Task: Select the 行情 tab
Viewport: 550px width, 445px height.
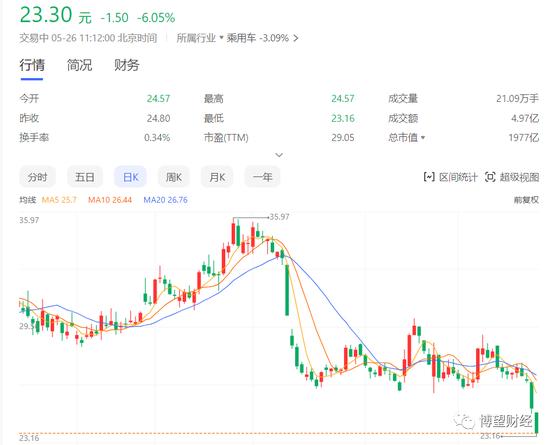Action: pyautogui.click(x=32, y=65)
